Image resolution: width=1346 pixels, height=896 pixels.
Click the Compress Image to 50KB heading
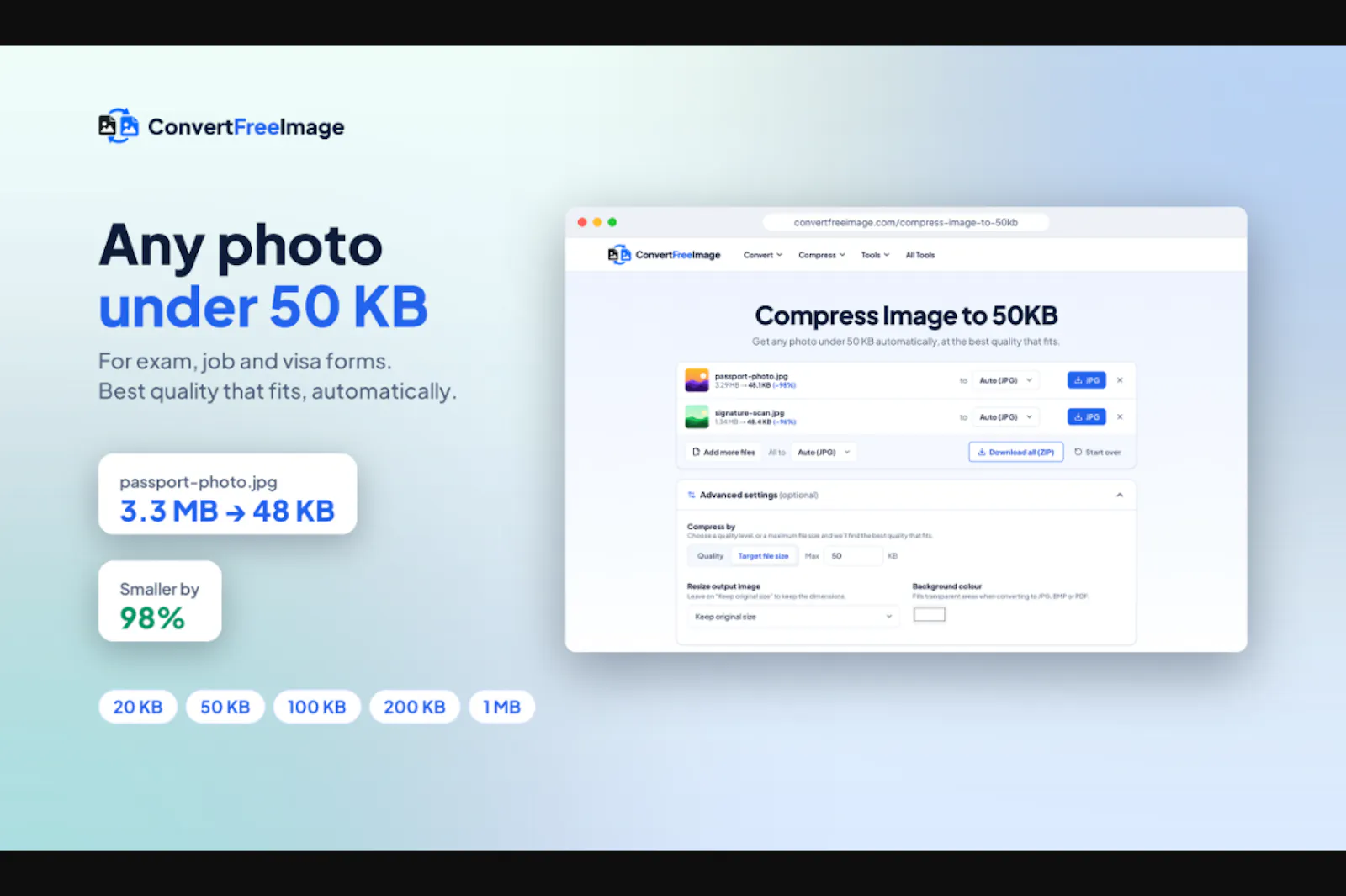pyautogui.click(x=906, y=315)
